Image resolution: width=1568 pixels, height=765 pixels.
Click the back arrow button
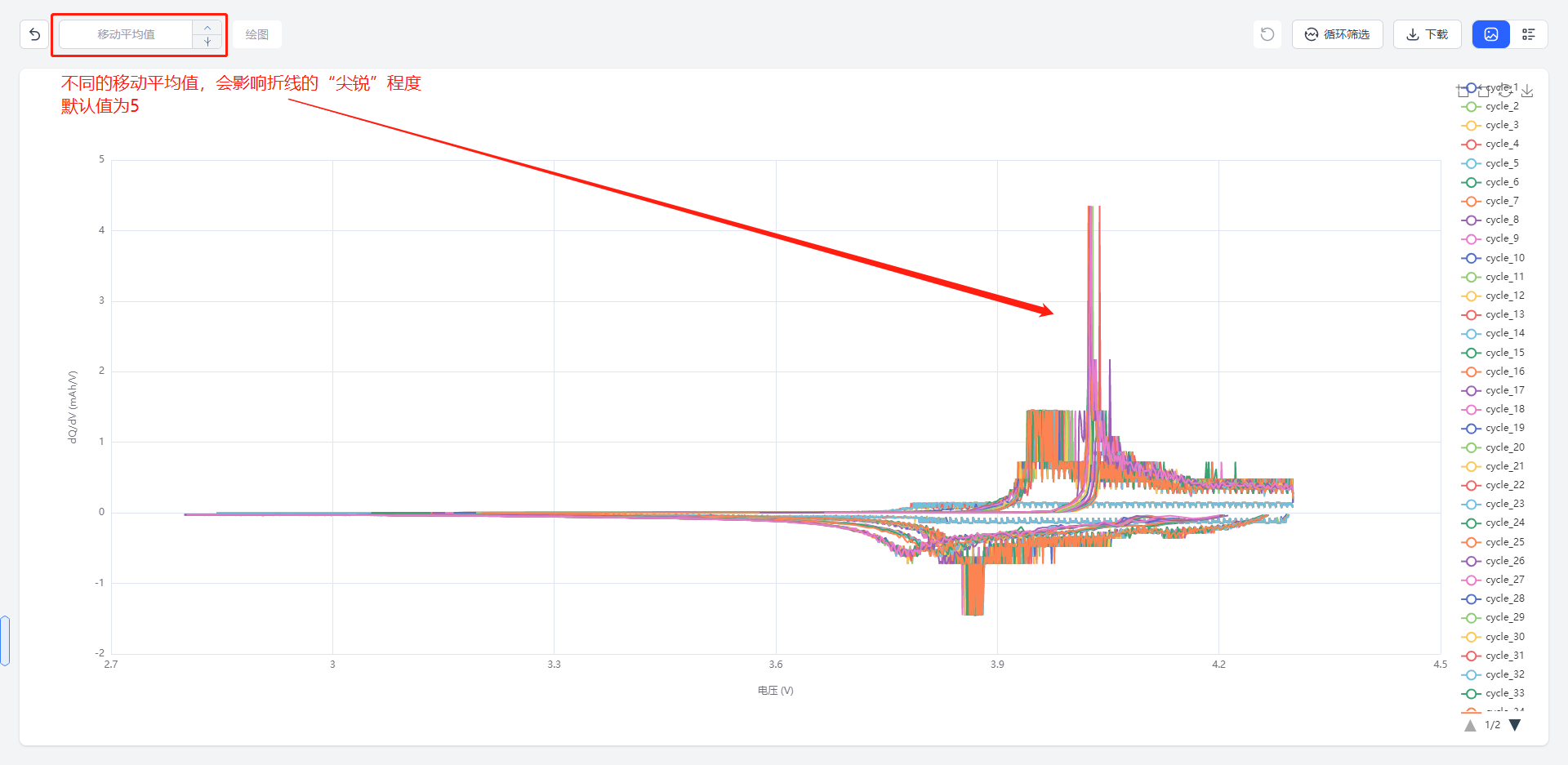(x=34, y=34)
